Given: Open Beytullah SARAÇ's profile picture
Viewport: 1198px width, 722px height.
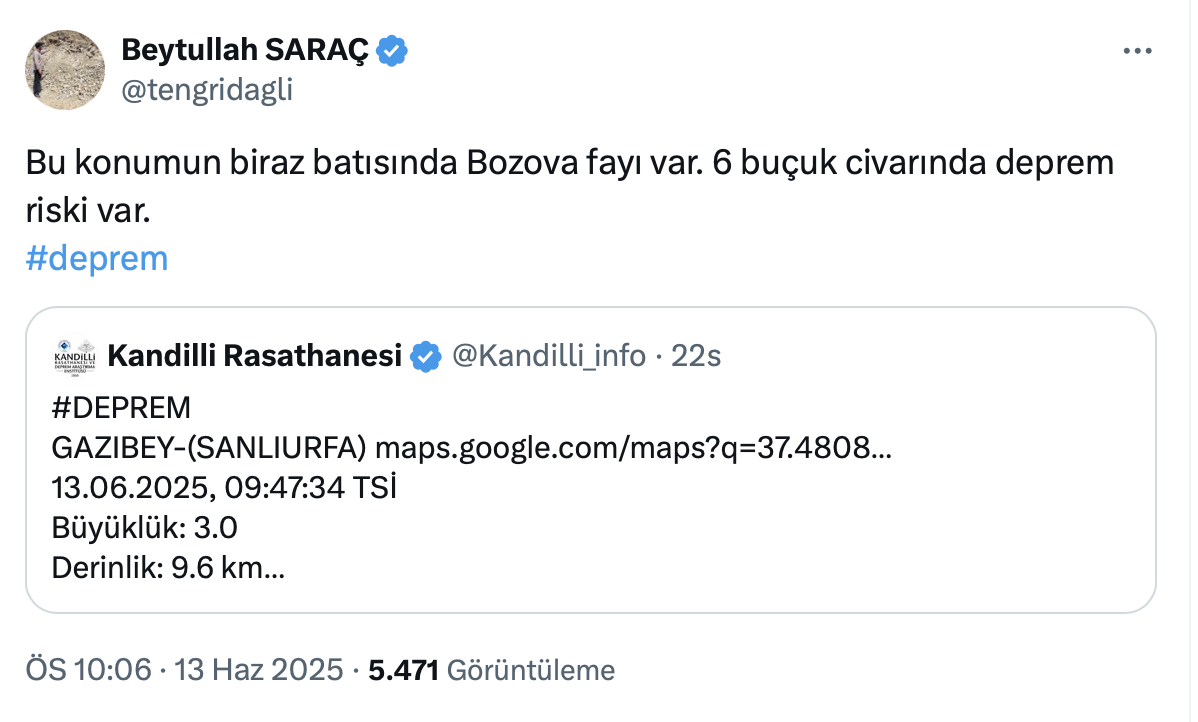Looking at the screenshot, I should (x=65, y=69).
